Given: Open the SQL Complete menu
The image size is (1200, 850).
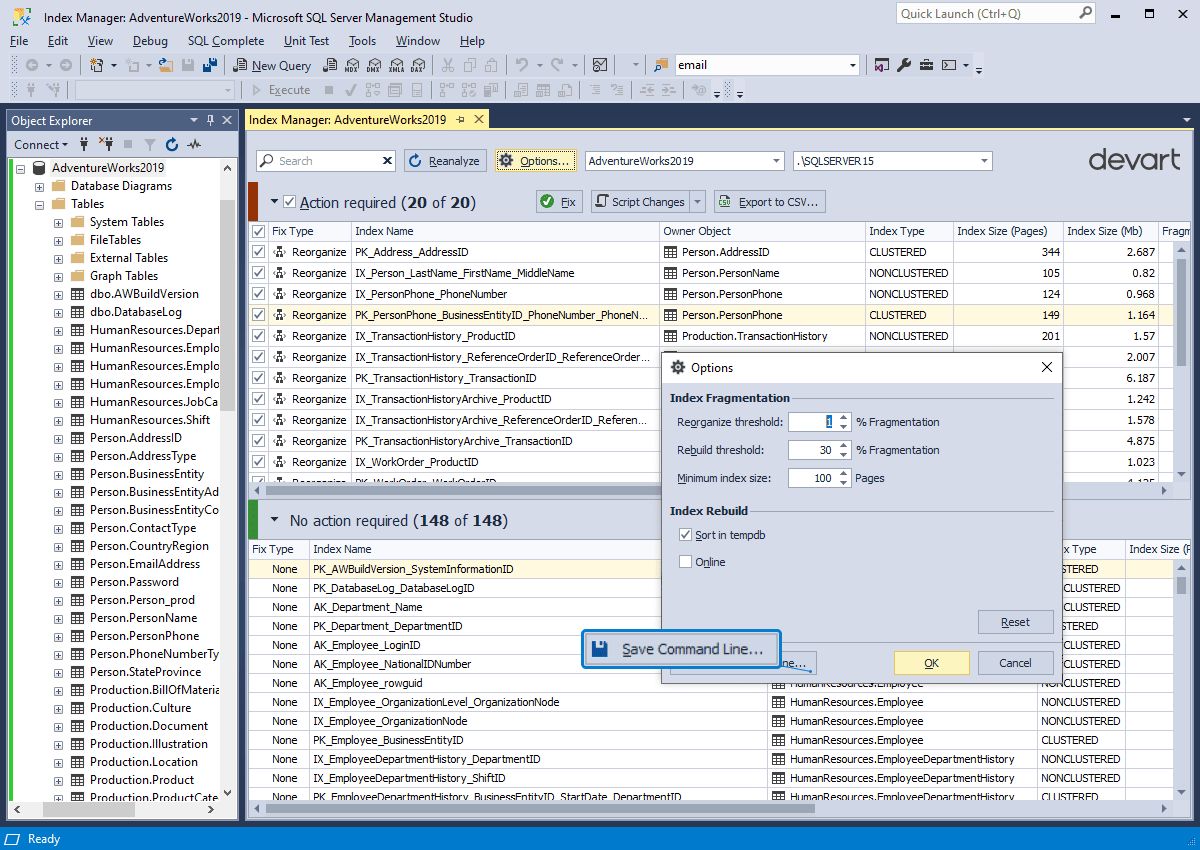Looking at the screenshot, I should [225, 41].
